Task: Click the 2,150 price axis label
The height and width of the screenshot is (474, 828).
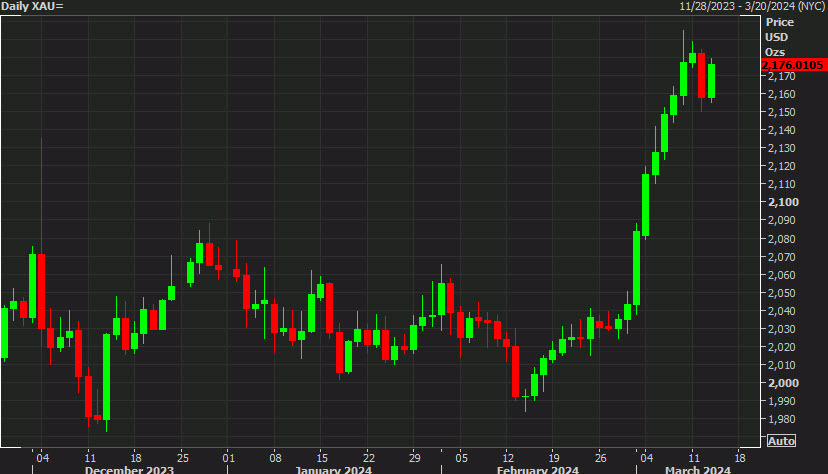Action: pos(782,112)
